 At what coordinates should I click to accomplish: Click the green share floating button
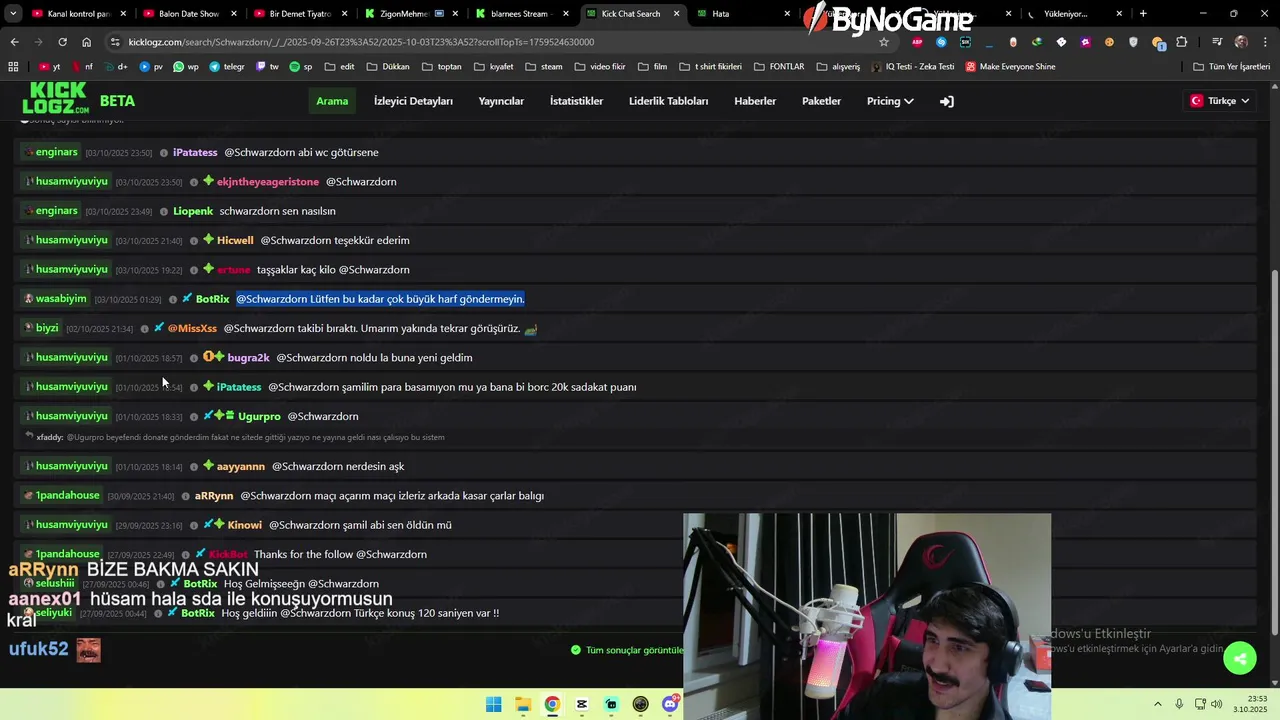[1240, 658]
